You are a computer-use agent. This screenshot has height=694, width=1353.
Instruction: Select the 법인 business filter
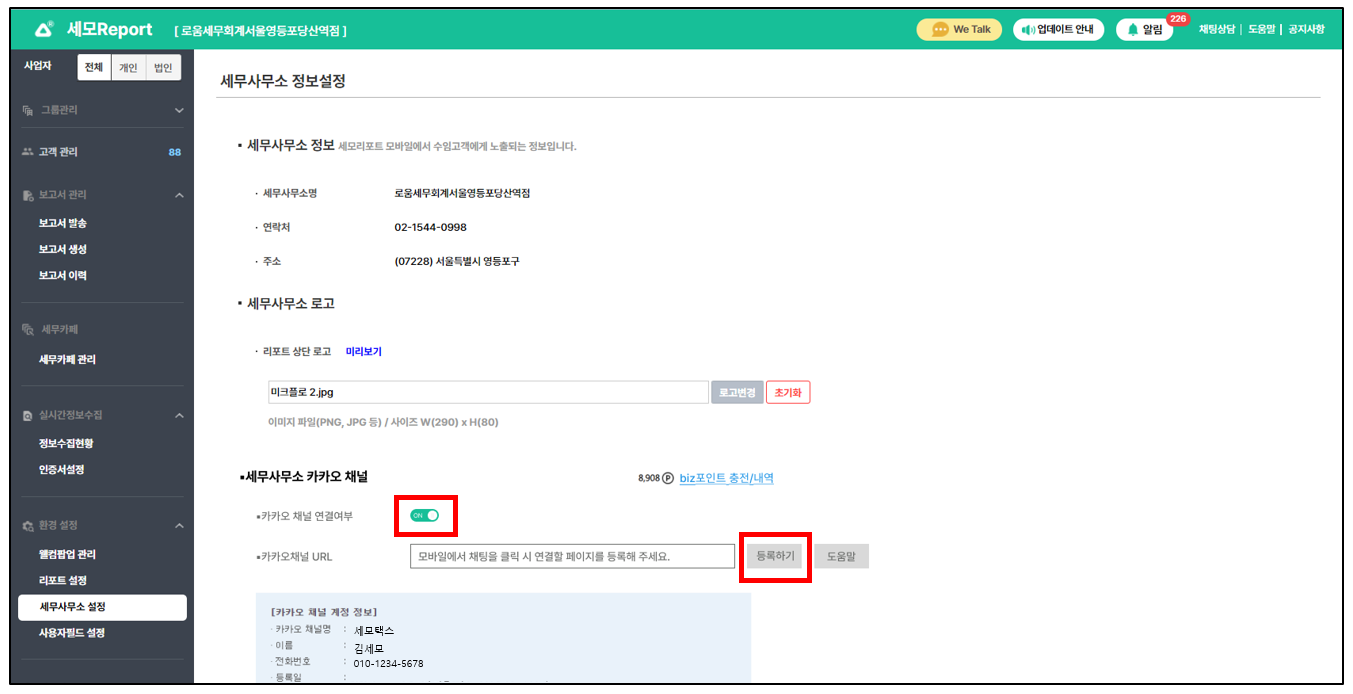click(162, 68)
